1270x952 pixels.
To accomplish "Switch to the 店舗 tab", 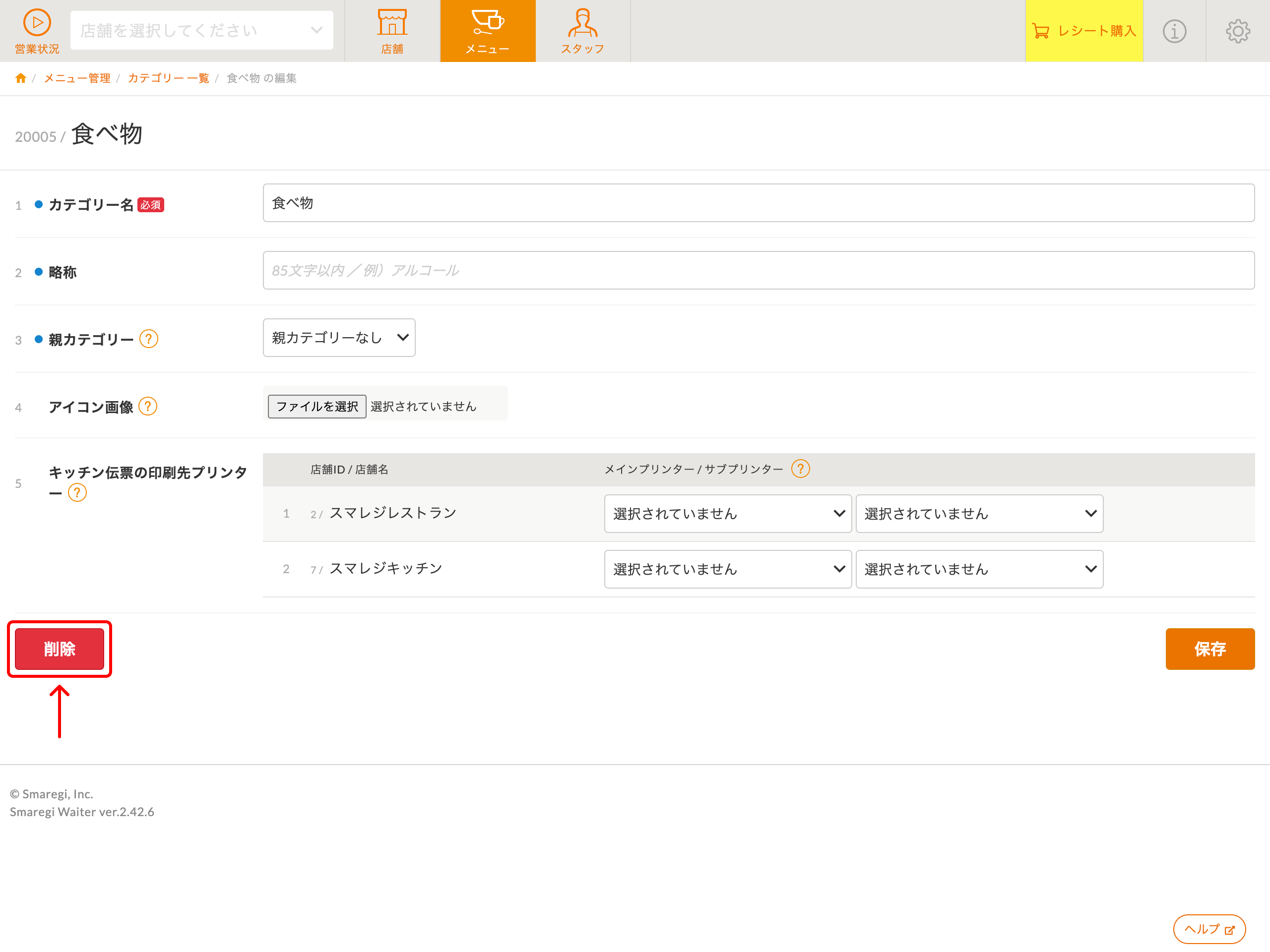I will tap(392, 31).
